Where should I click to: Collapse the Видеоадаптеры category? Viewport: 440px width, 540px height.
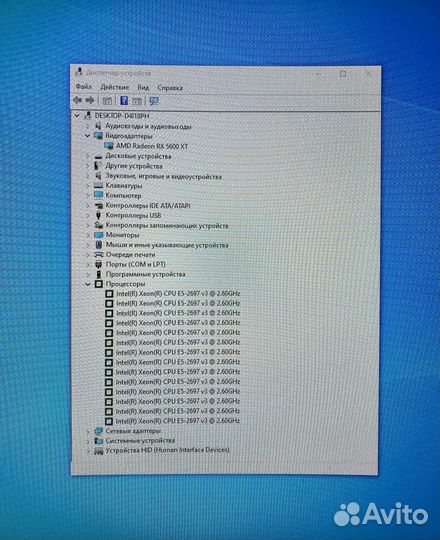coord(88,136)
